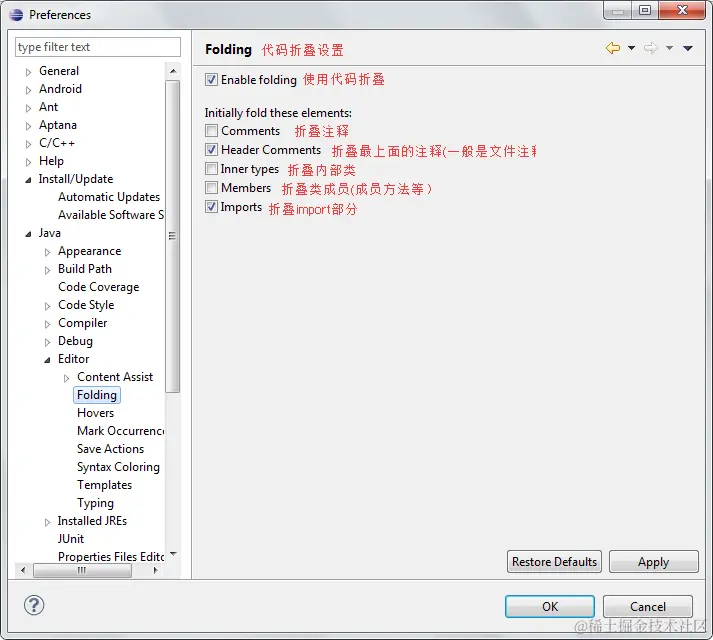
Task: Open the Typing preference page
Action: point(95,503)
